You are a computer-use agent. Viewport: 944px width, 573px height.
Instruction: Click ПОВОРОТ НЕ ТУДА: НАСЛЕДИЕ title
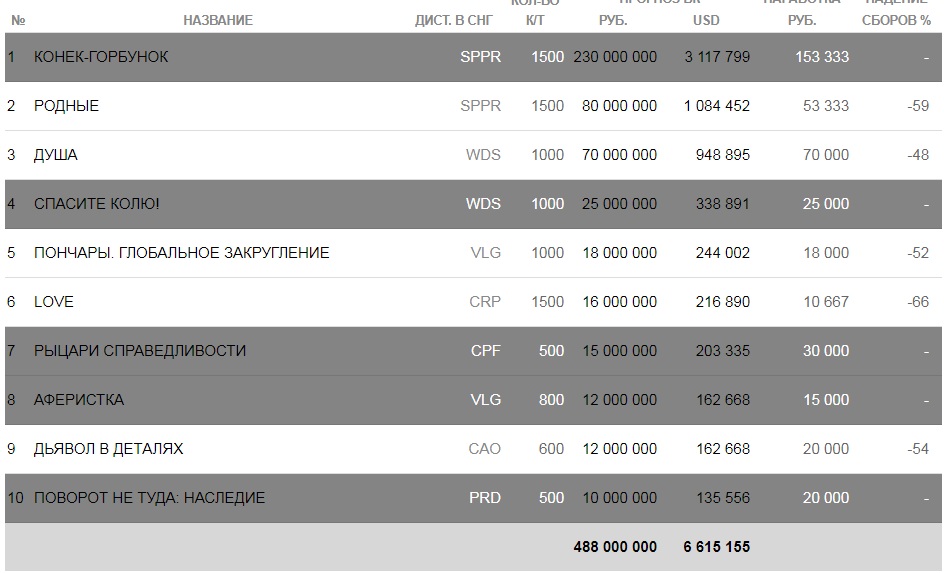point(149,498)
